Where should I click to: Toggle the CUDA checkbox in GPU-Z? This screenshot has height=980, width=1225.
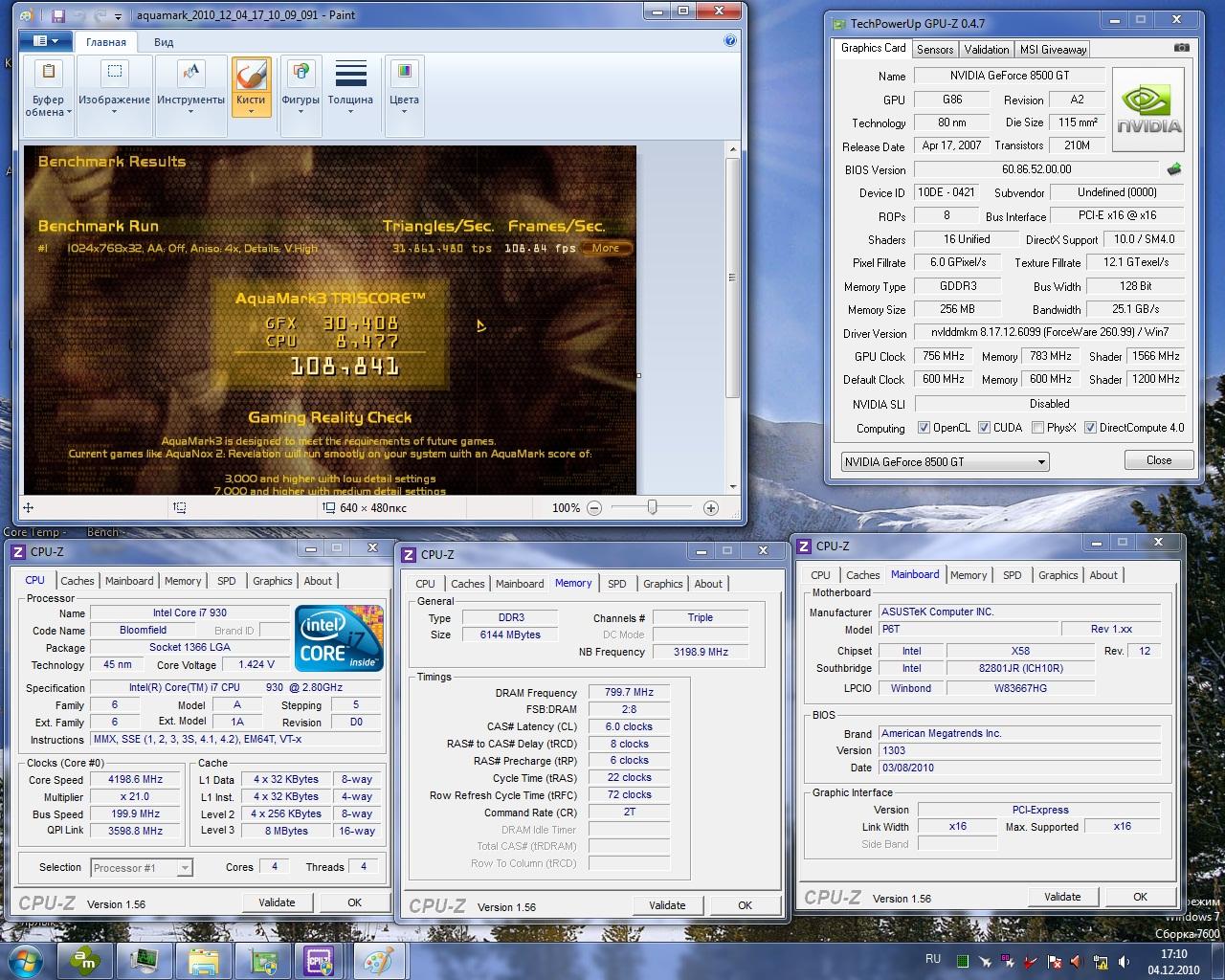point(984,428)
